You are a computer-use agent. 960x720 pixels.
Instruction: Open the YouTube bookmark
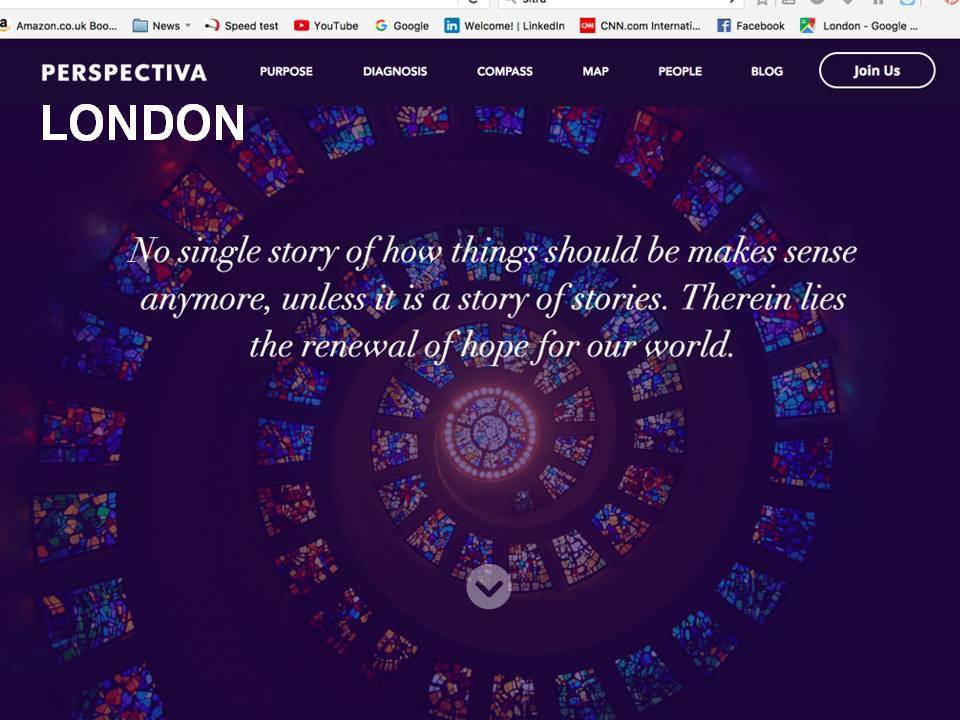point(326,26)
